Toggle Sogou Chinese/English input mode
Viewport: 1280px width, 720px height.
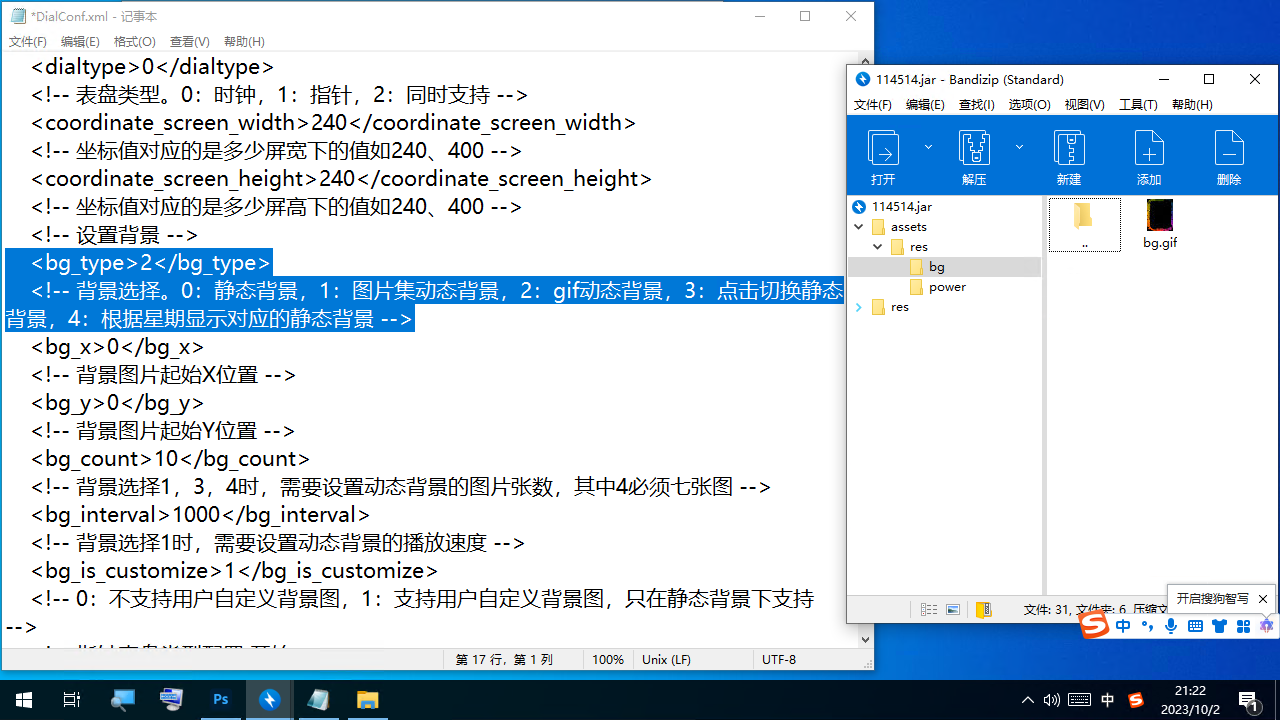coord(1123,626)
